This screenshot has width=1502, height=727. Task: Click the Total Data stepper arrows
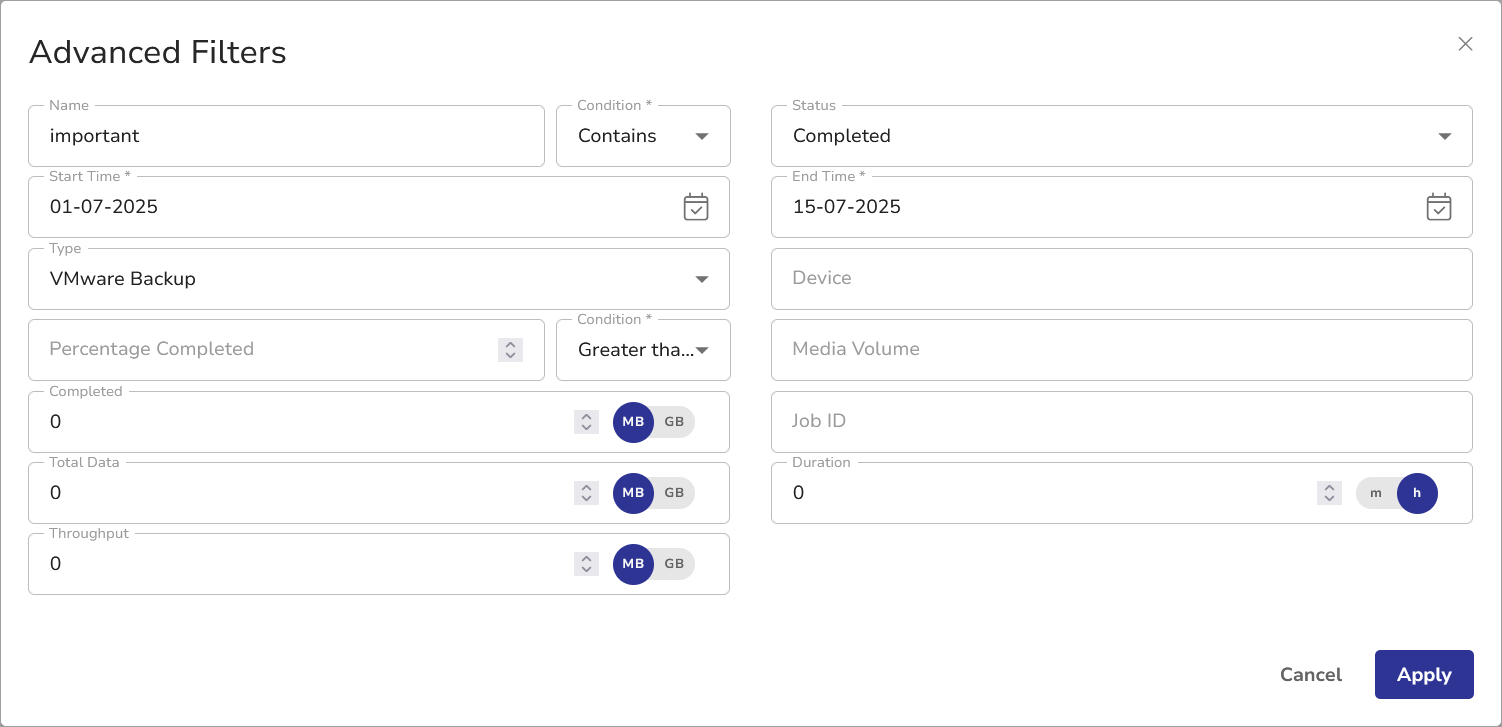pos(586,493)
